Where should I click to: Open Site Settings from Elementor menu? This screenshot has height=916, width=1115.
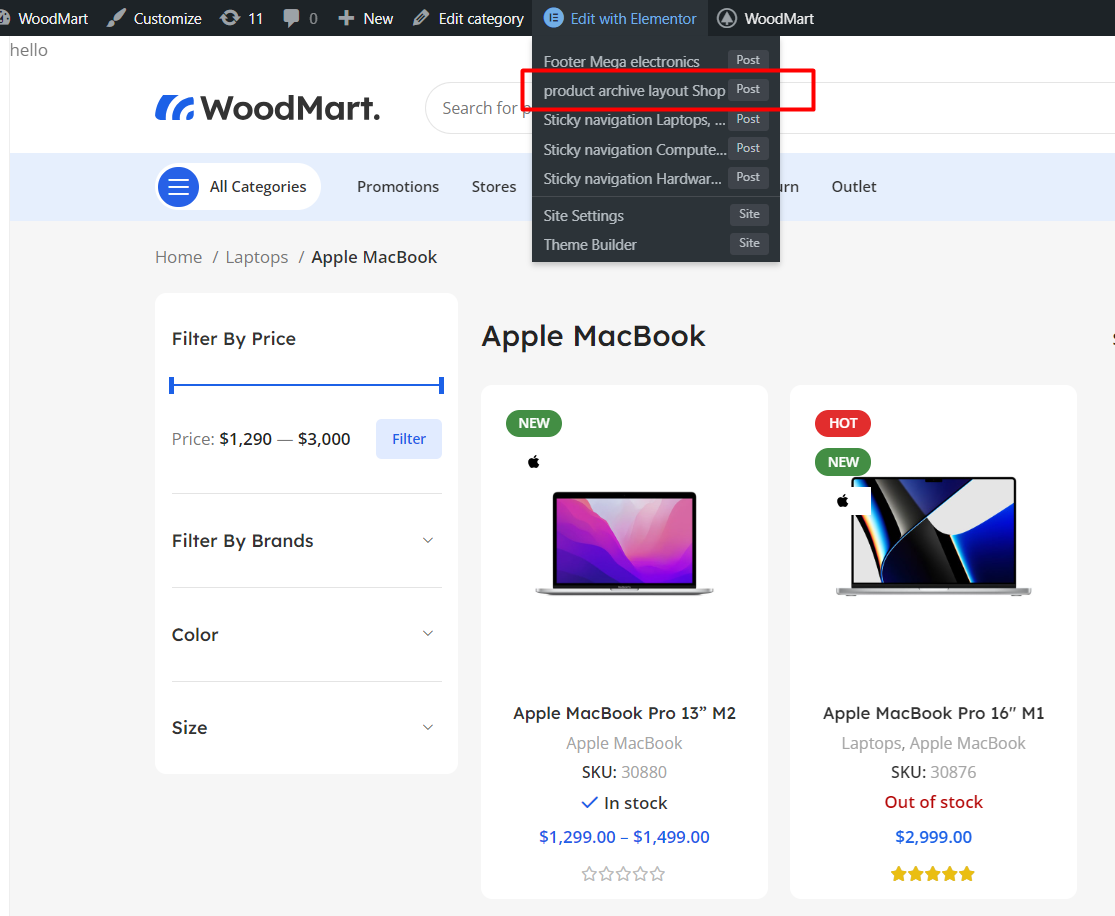[x=656, y=215]
